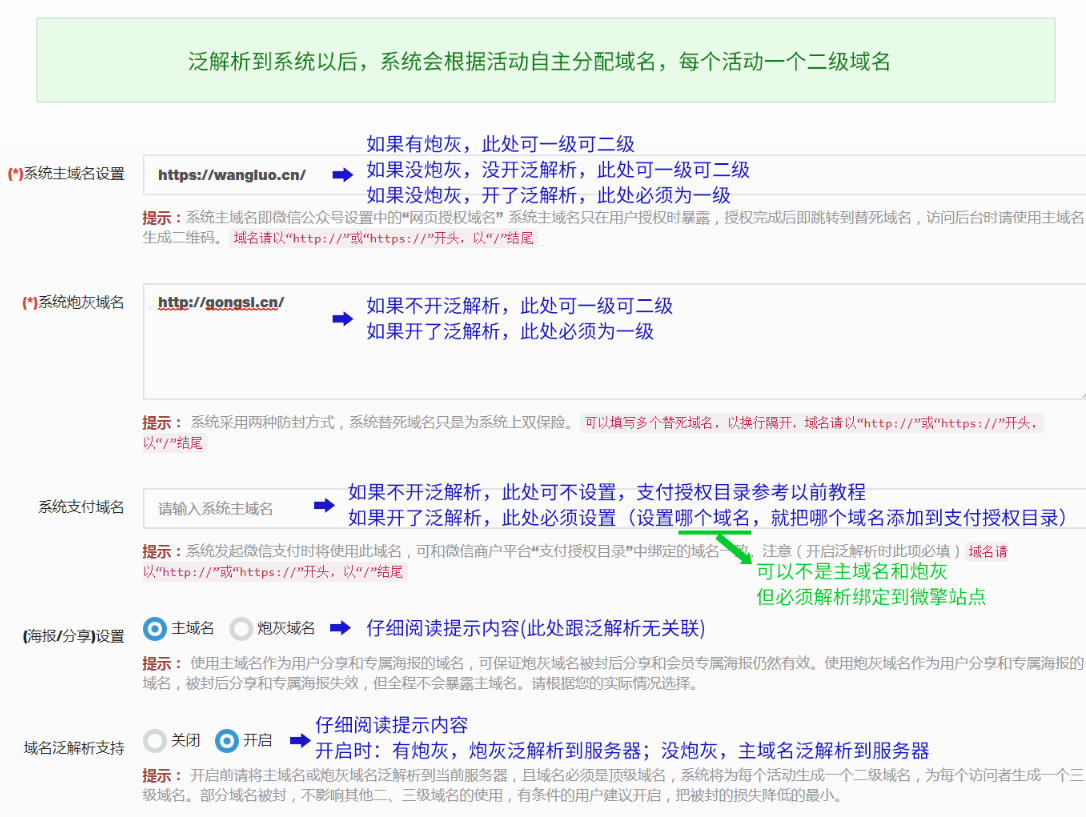The image size is (1086, 817).
Task: Click hint text 使用主域名作为用户分享和专属海报的域名
Action: tap(327, 663)
